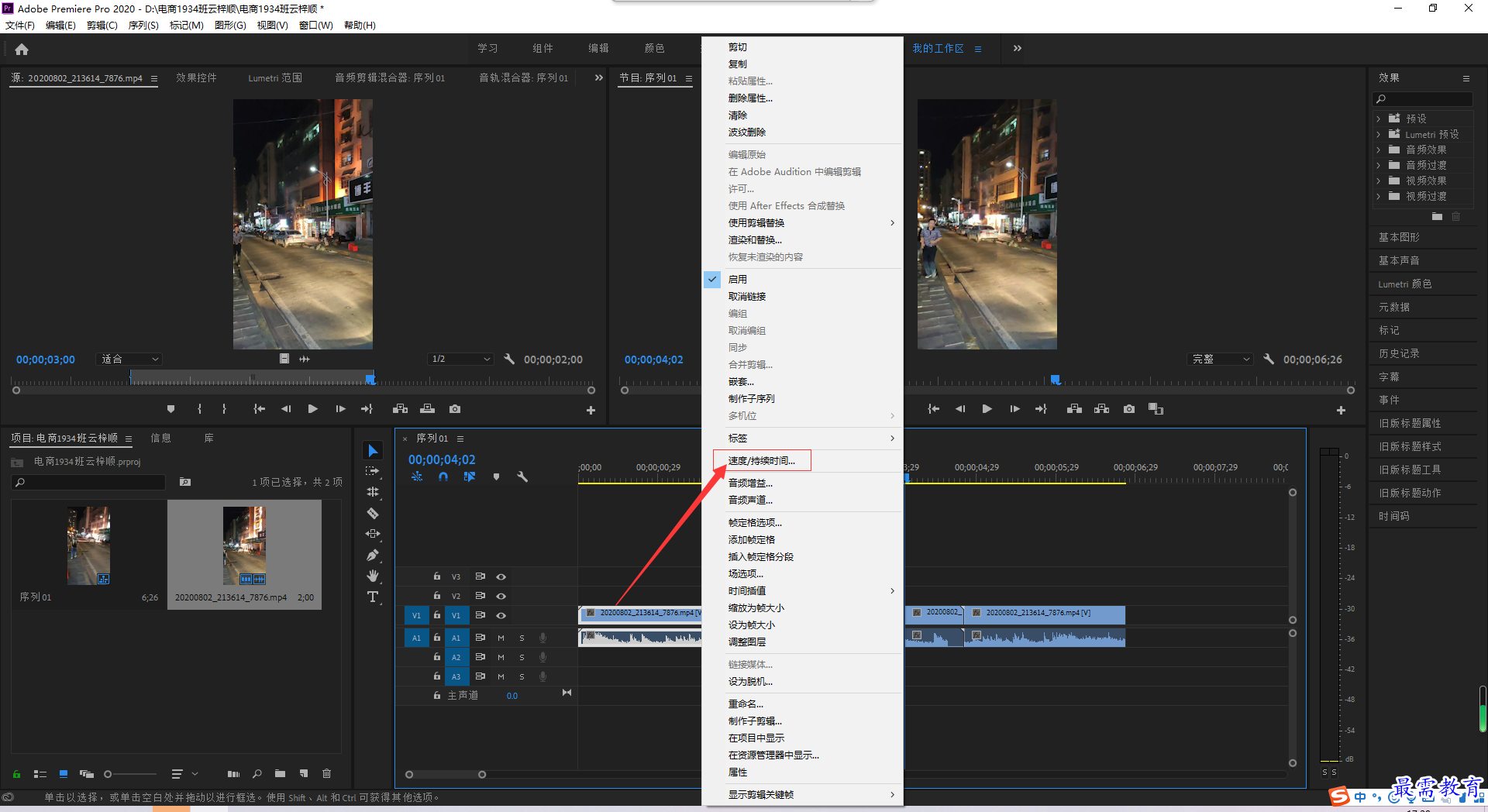The image size is (1488, 812).
Task: Click Lift button in program monitor
Action: point(1074,409)
